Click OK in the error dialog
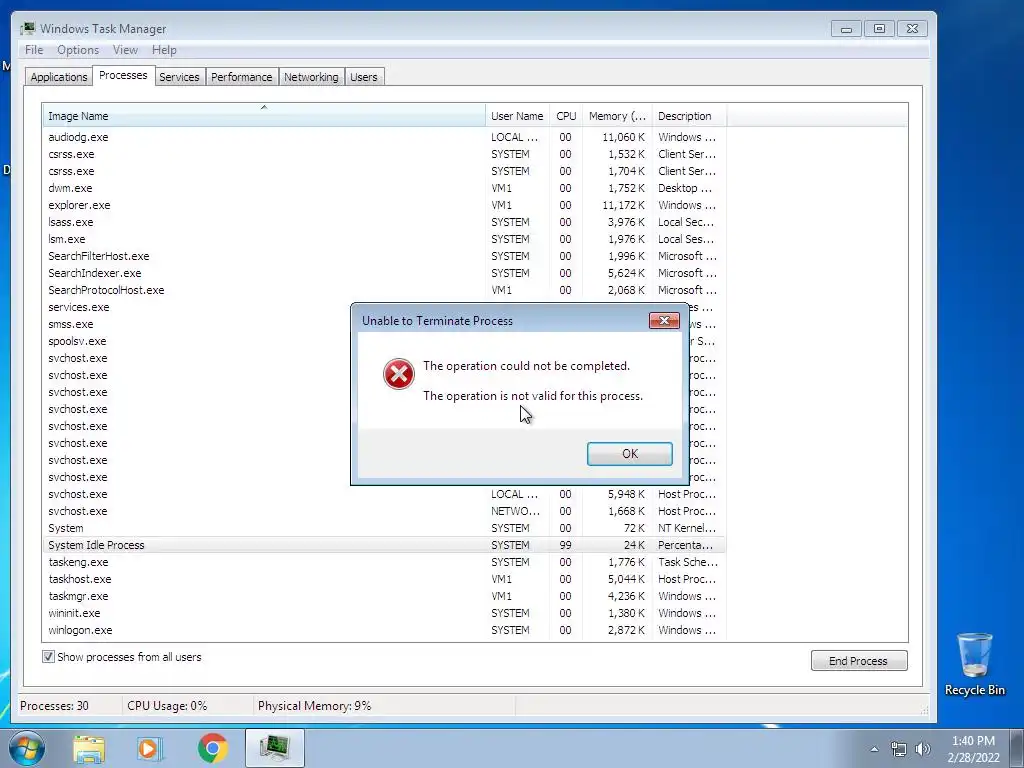The image size is (1024, 768). (630, 454)
